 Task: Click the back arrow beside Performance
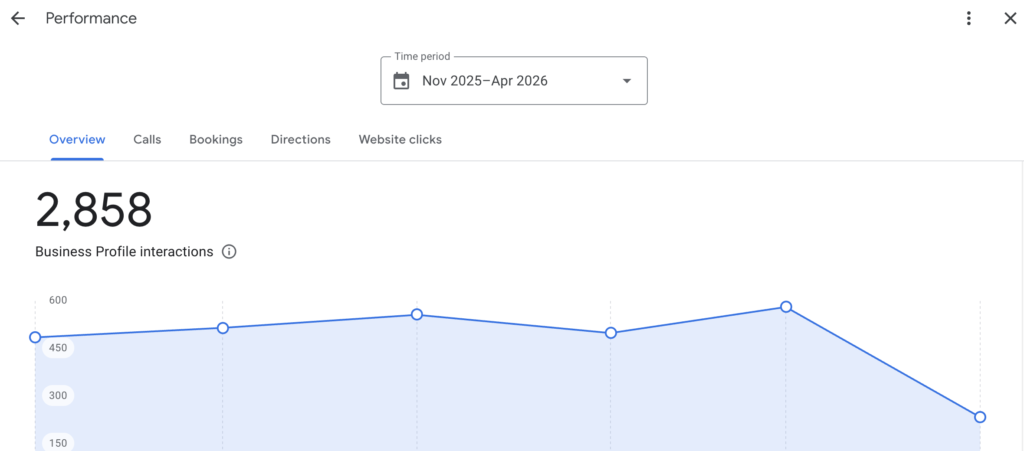[18, 18]
